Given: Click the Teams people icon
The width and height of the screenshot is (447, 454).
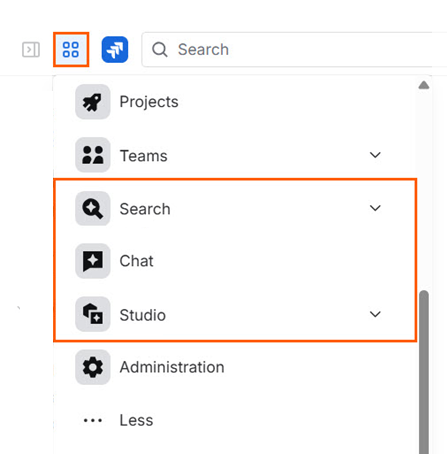Looking at the screenshot, I should (x=93, y=155).
